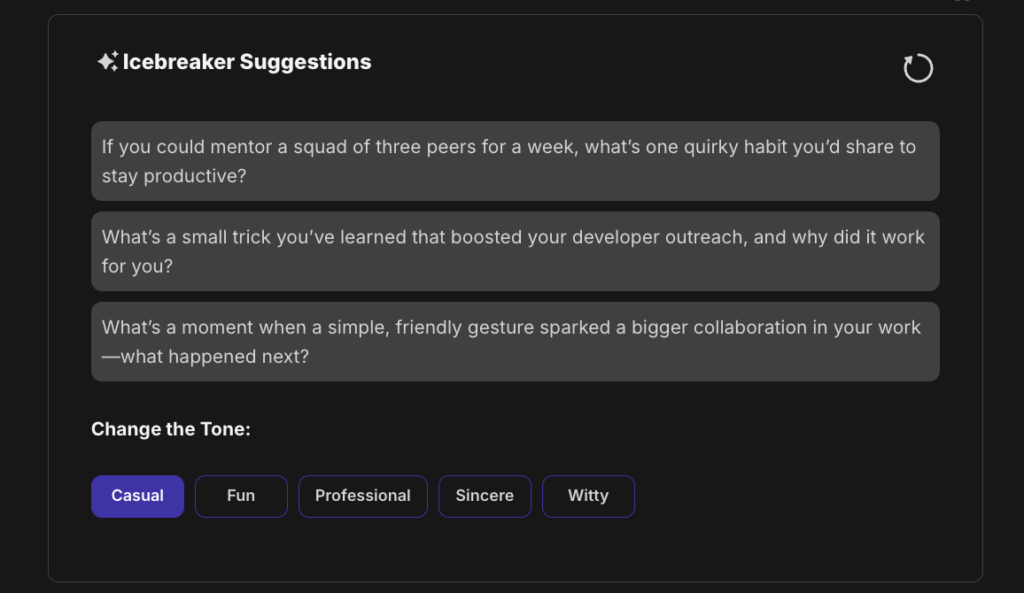Click the refresh suggestions icon

(x=917, y=68)
